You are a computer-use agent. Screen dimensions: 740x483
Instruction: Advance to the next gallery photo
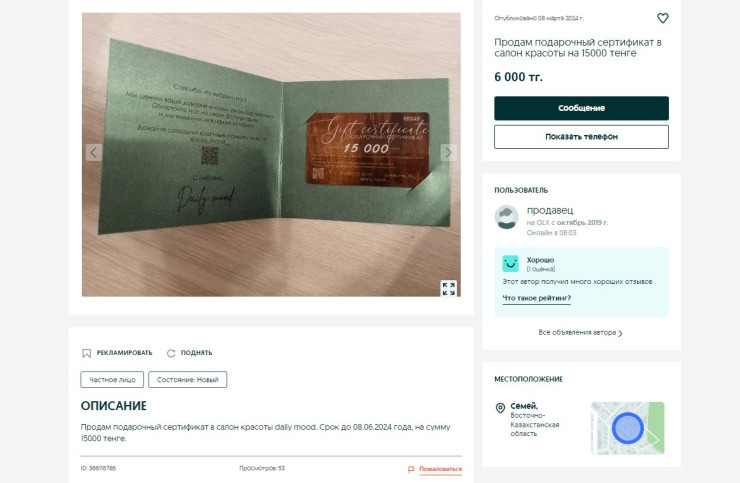[448, 153]
